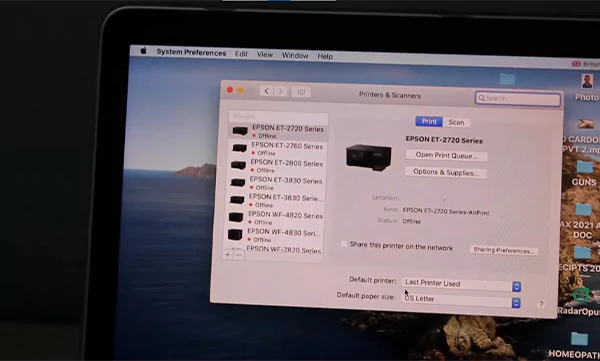
Task: Click the WF-4830 printer icon in list
Action: [x=235, y=234]
